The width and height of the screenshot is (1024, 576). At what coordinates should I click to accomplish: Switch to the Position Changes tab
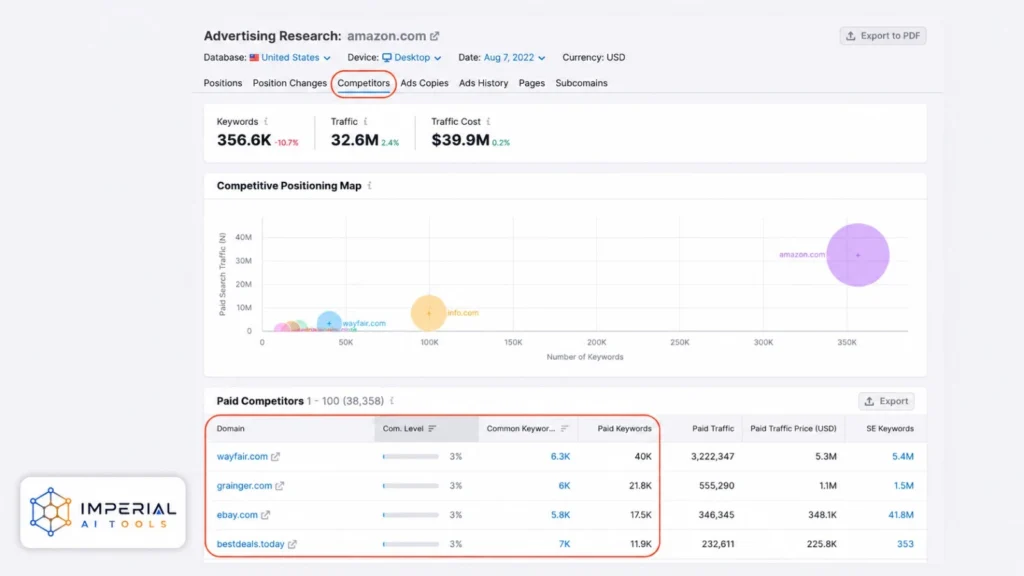pos(289,83)
